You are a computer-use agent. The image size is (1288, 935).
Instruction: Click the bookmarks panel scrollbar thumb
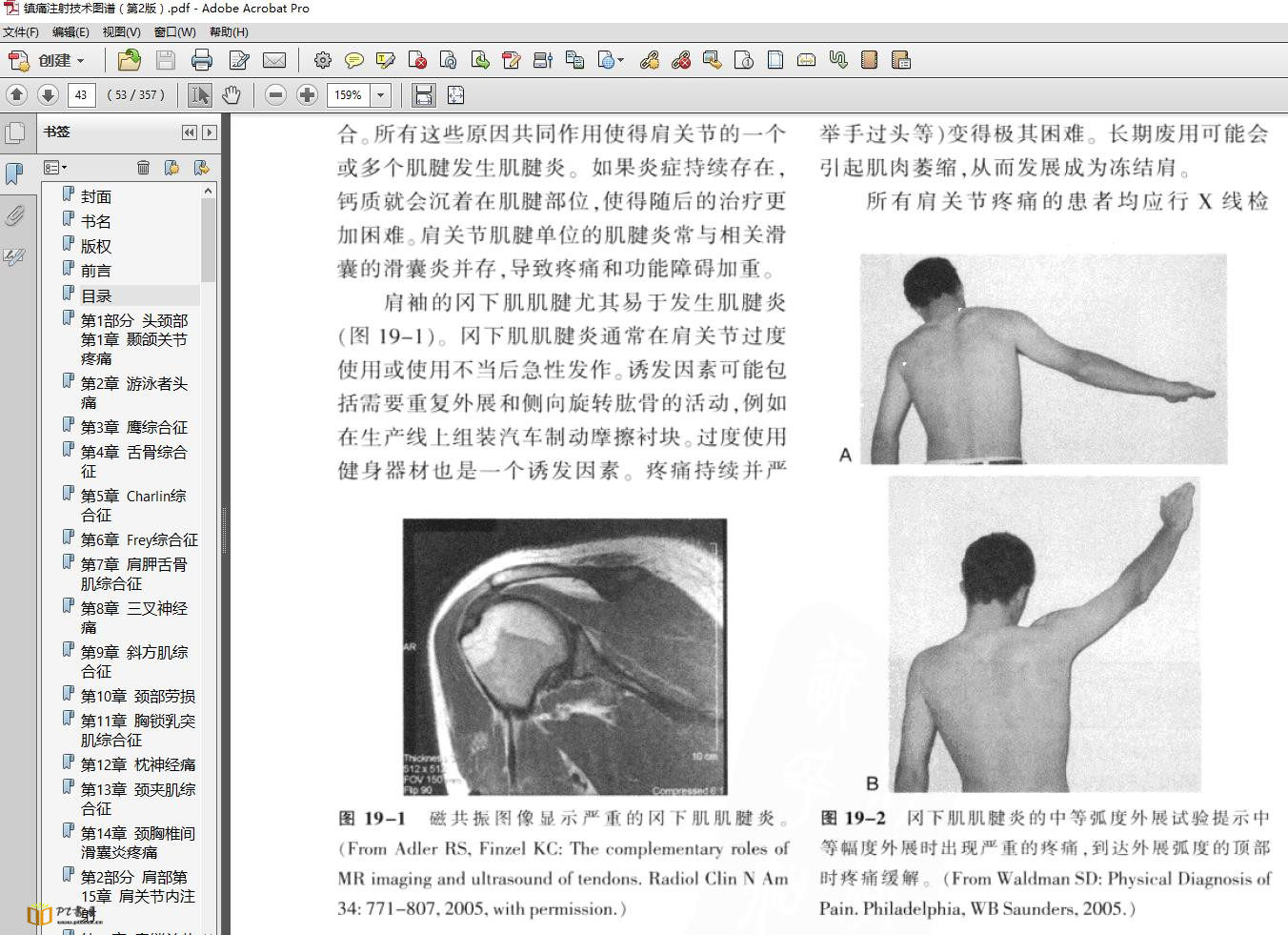208,242
